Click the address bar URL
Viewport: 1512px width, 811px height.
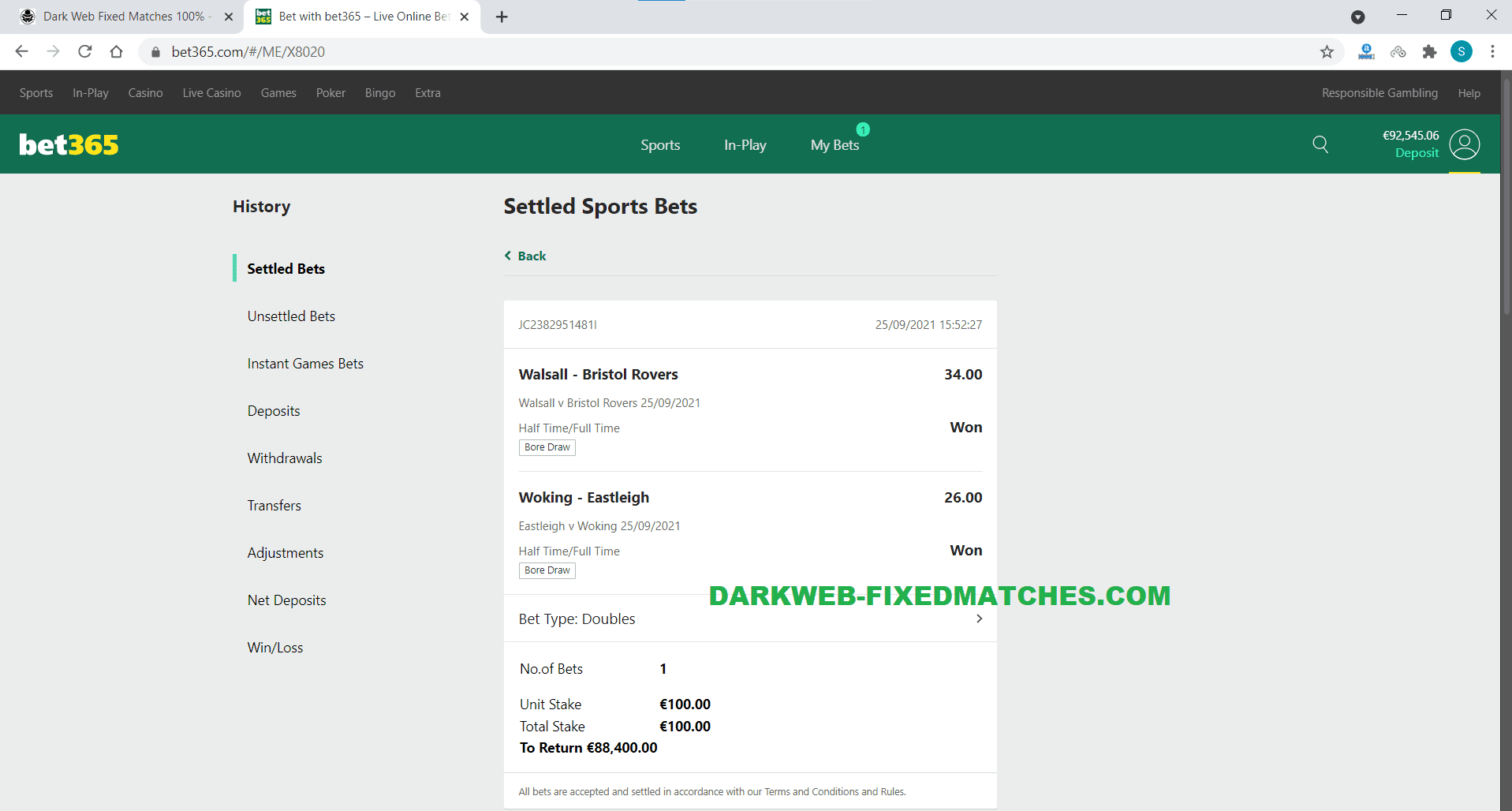(248, 52)
